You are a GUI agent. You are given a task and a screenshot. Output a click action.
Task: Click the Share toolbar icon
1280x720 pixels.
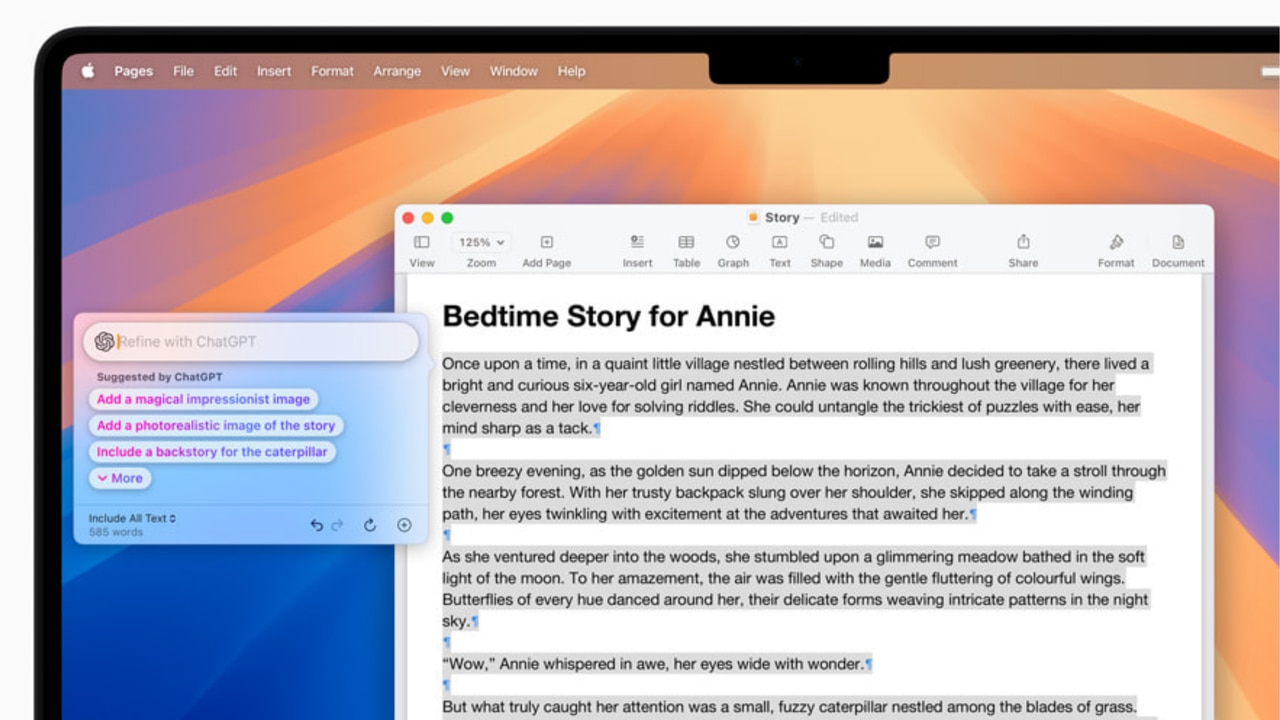(x=1023, y=242)
